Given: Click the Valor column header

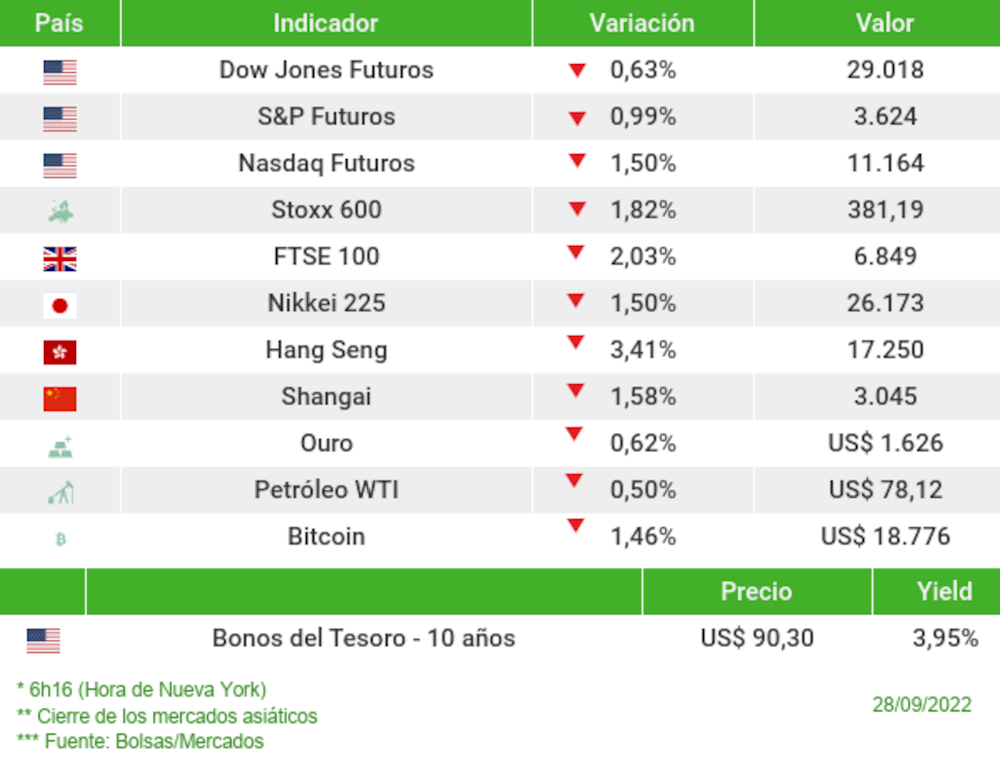Looking at the screenshot, I should [x=885, y=23].
